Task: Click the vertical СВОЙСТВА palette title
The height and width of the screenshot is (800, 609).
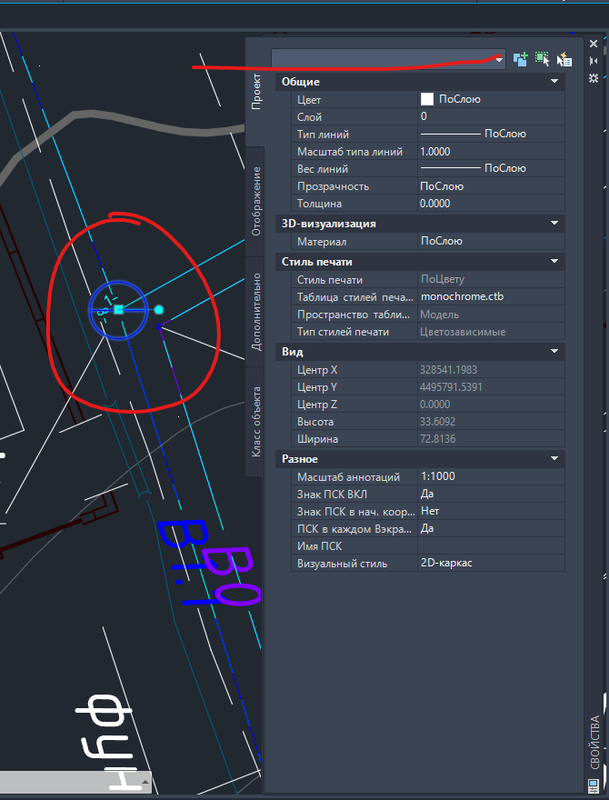Action: click(595, 743)
